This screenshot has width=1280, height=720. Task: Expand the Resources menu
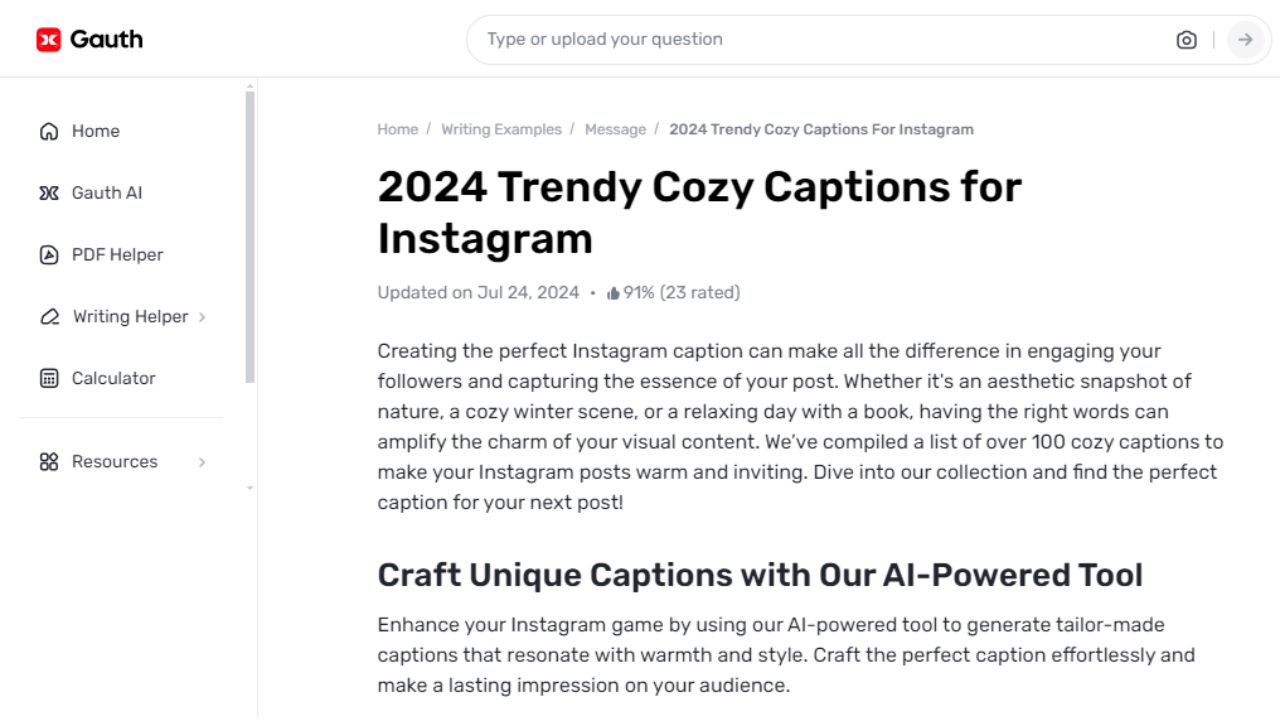tap(203, 461)
